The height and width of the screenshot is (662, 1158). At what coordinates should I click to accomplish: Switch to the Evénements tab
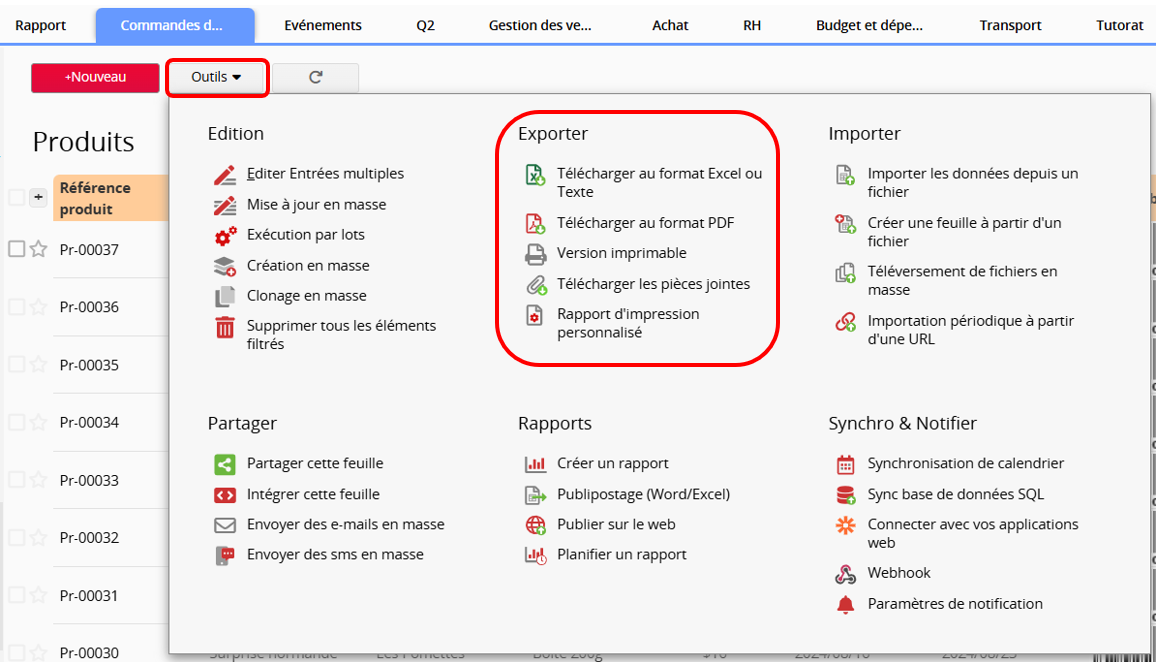point(322,25)
